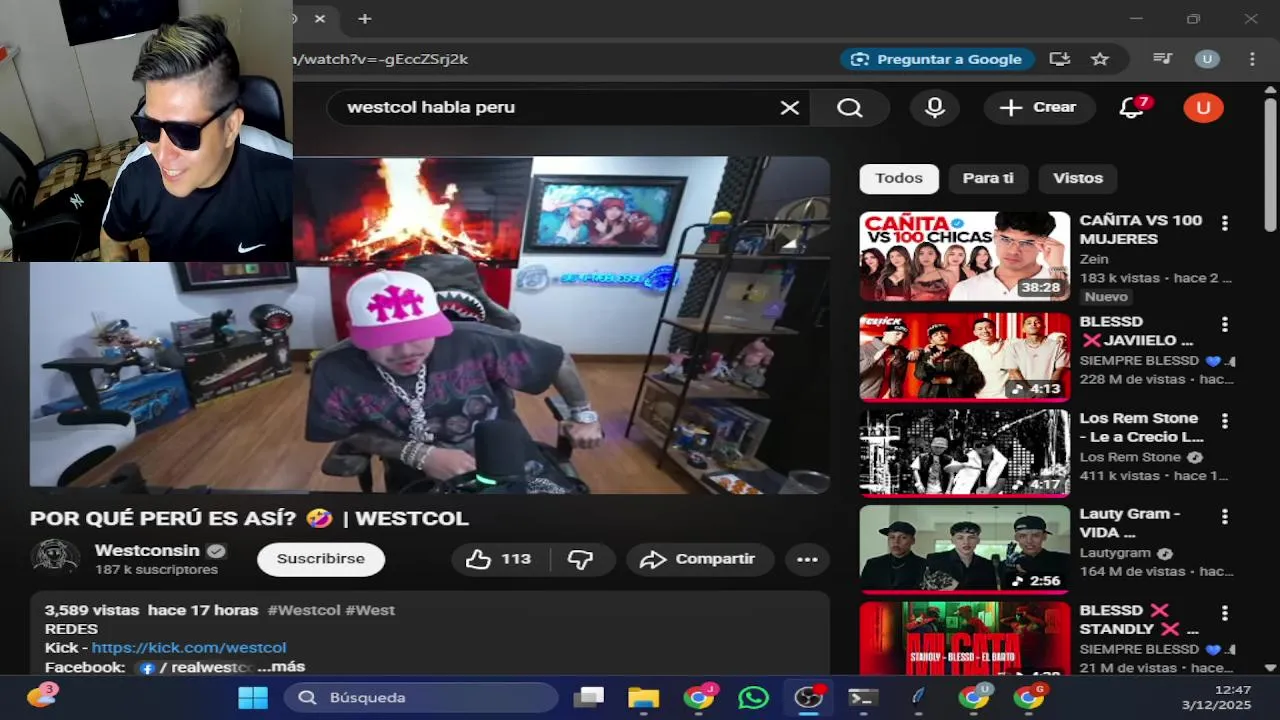Play the Los Rem Stone thumbnail
The height and width of the screenshot is (720, 1280).
click(x=964, y=453)
